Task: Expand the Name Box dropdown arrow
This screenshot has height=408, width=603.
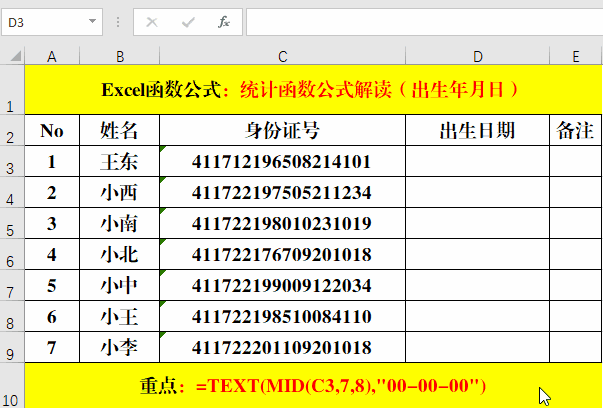Action: pyautogui.click(x=92, y=22)
